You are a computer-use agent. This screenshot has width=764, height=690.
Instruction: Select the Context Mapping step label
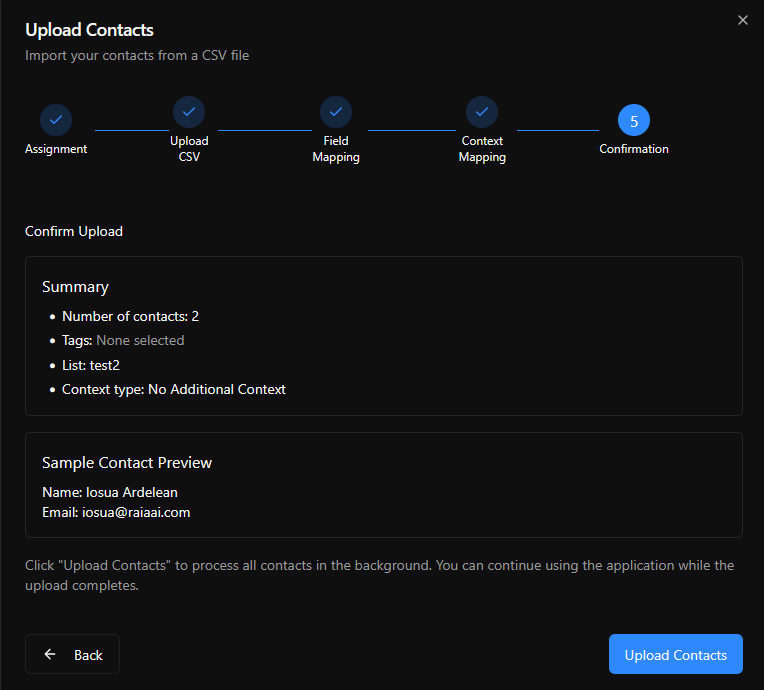pyautogui.click(x=482, y=149)
